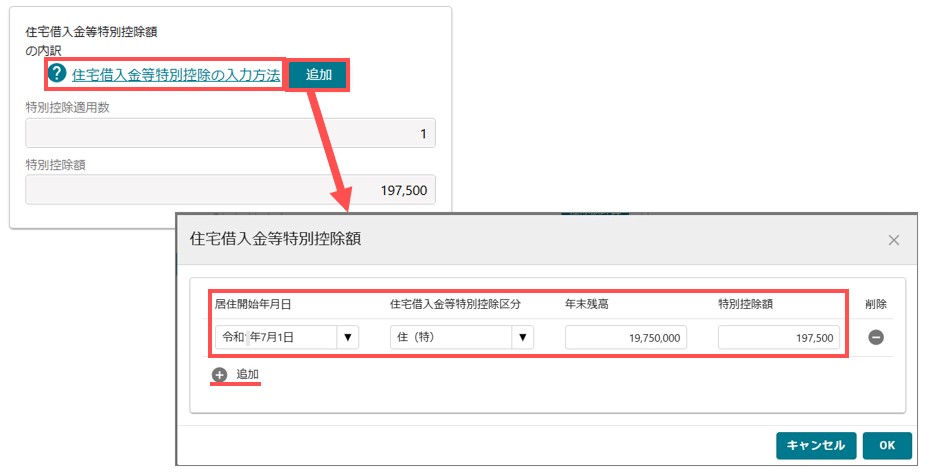The image size is (925, 475).
Task: Click the 年末残高 column header
Action: pos(586,304)
